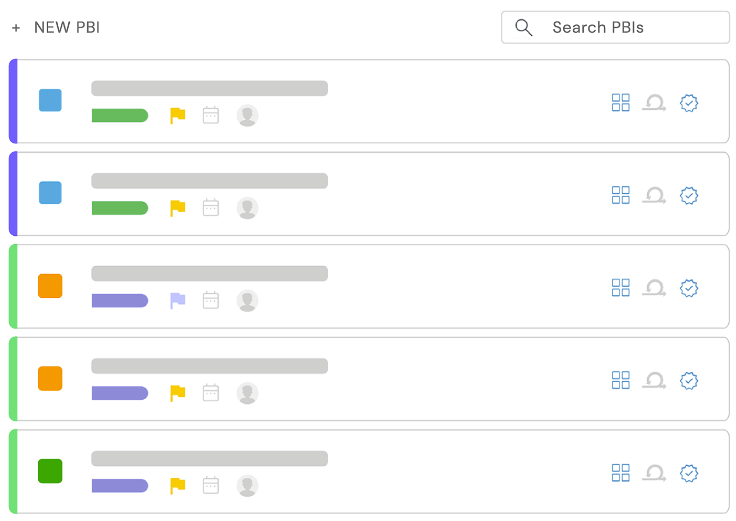736x521 pixels.
Task: Click the NEW PBI button
Action: coord(56,28)
